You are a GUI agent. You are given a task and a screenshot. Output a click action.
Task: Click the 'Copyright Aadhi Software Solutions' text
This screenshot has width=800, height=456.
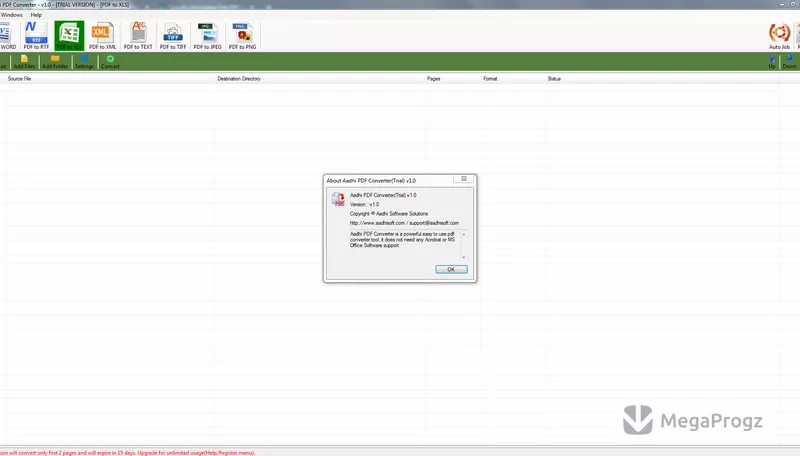(x=389, y=214)
